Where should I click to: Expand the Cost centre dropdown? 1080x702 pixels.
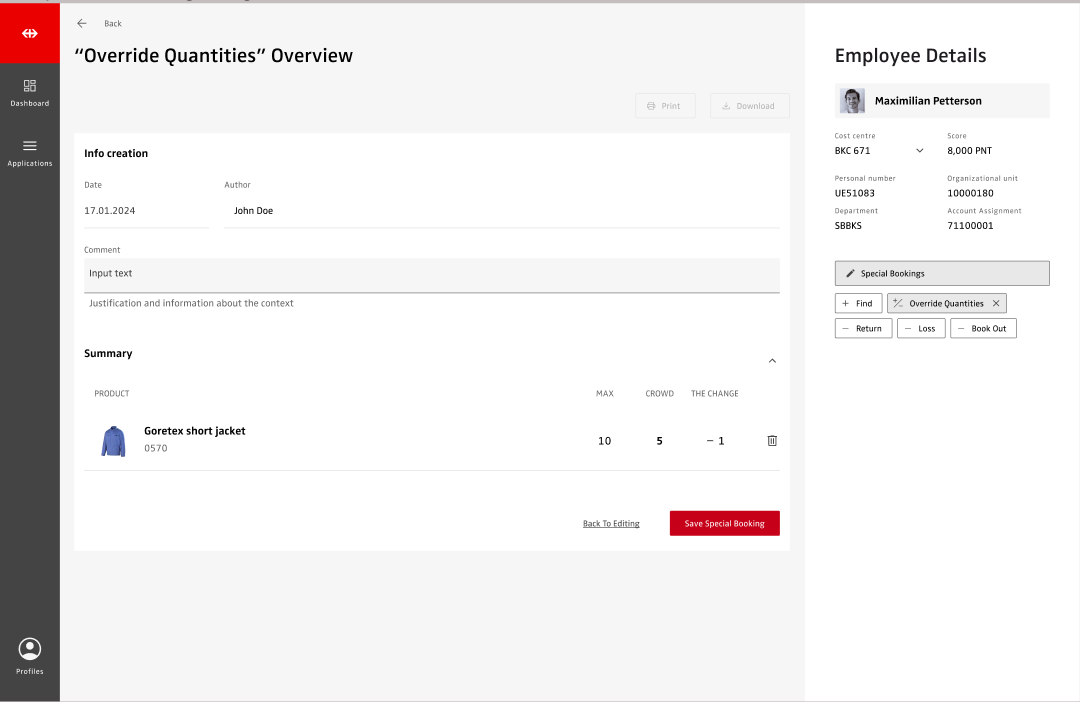tap(920, 151)
